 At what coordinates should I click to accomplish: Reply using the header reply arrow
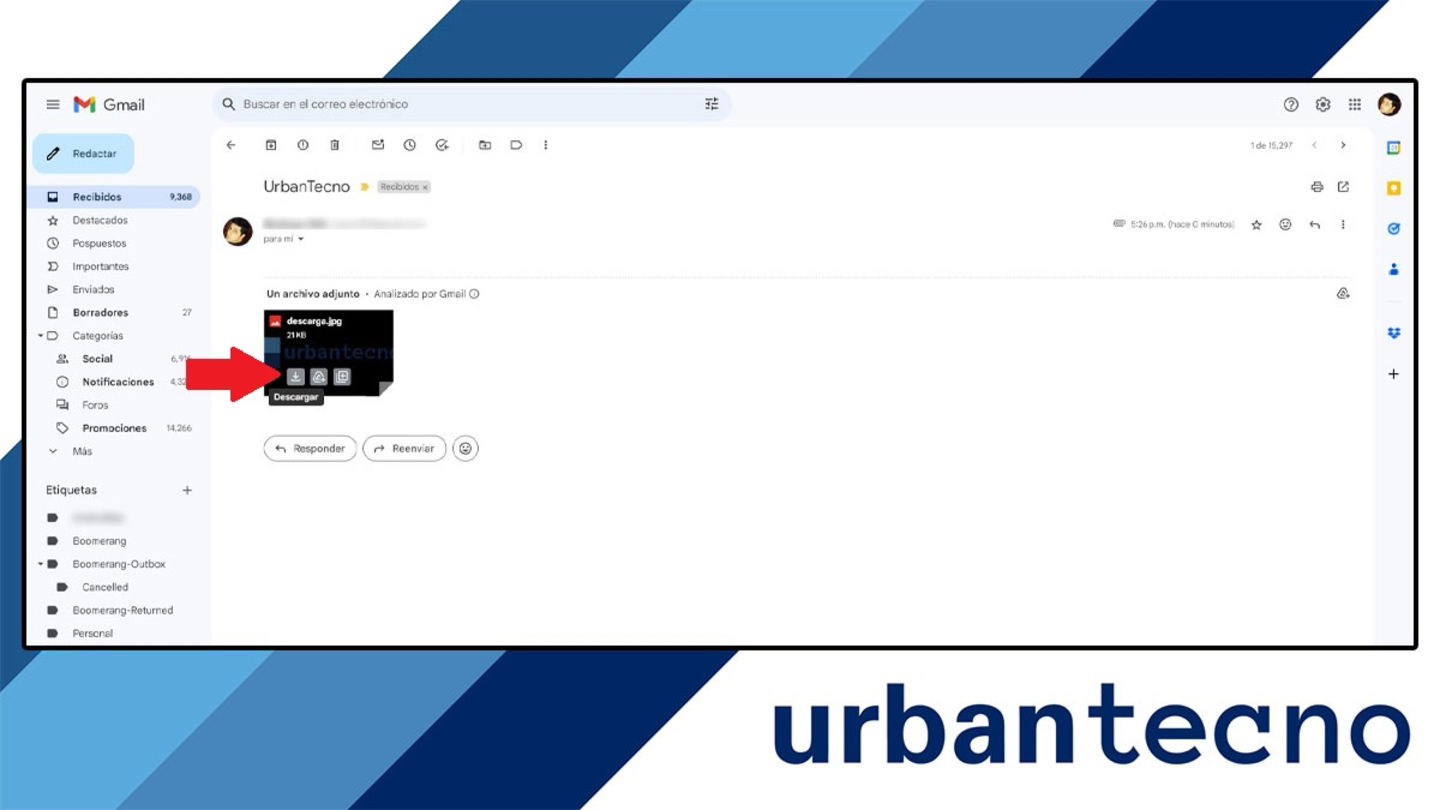[1315, 225]
